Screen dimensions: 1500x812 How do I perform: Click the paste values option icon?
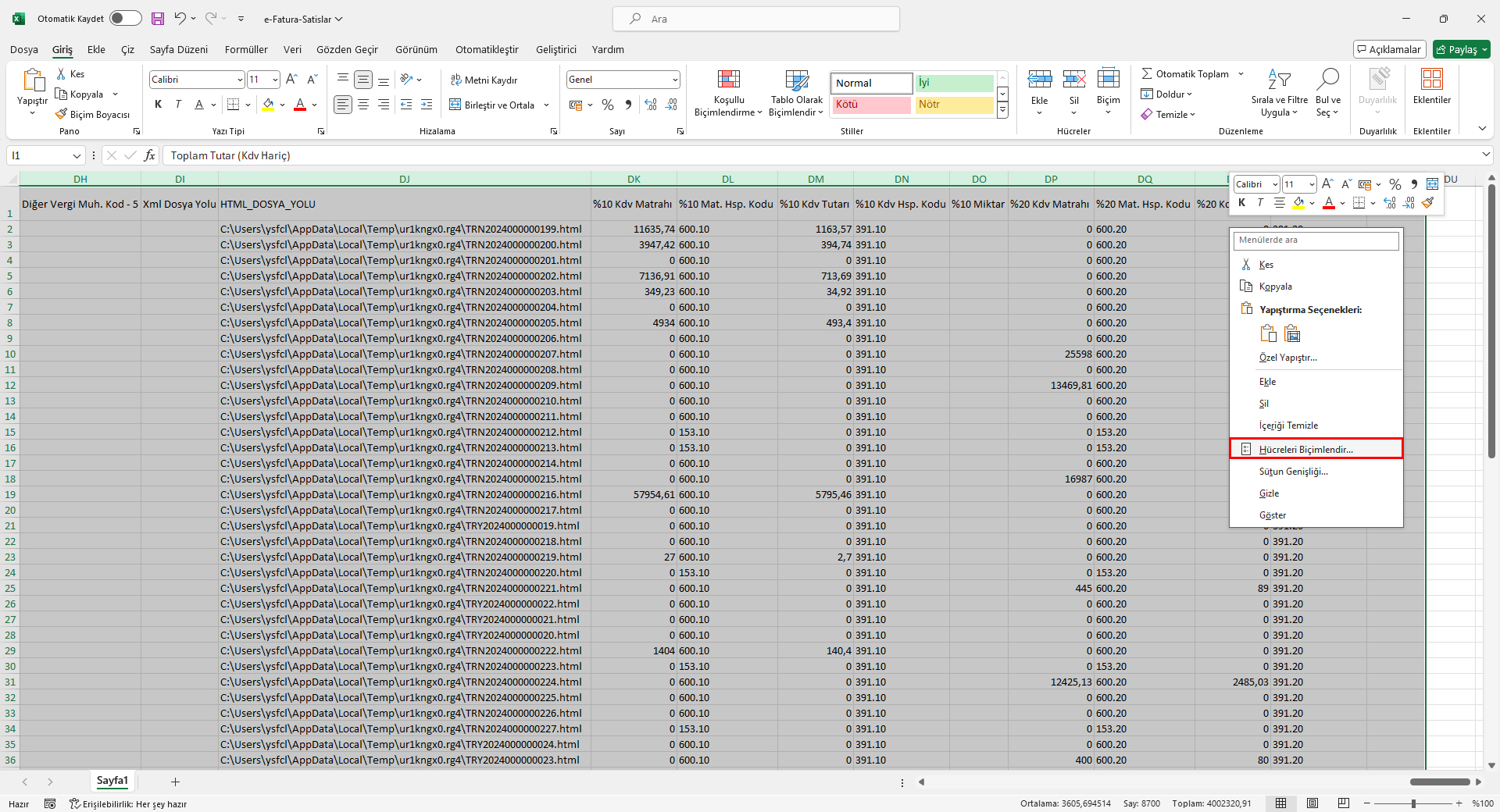point(1292,333)
